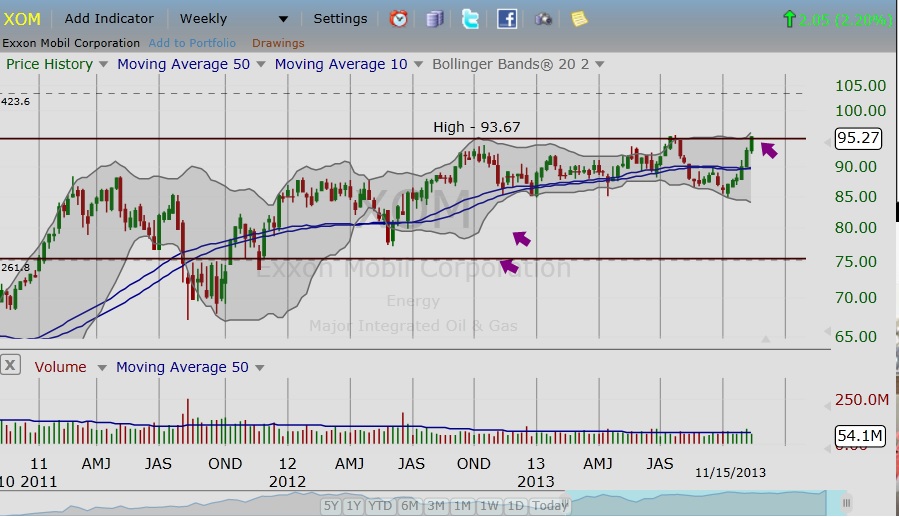The height and width of the screenshot is (517, 899).
Task: Open the yellow sticky note icon
Action: tap(579, 18)
